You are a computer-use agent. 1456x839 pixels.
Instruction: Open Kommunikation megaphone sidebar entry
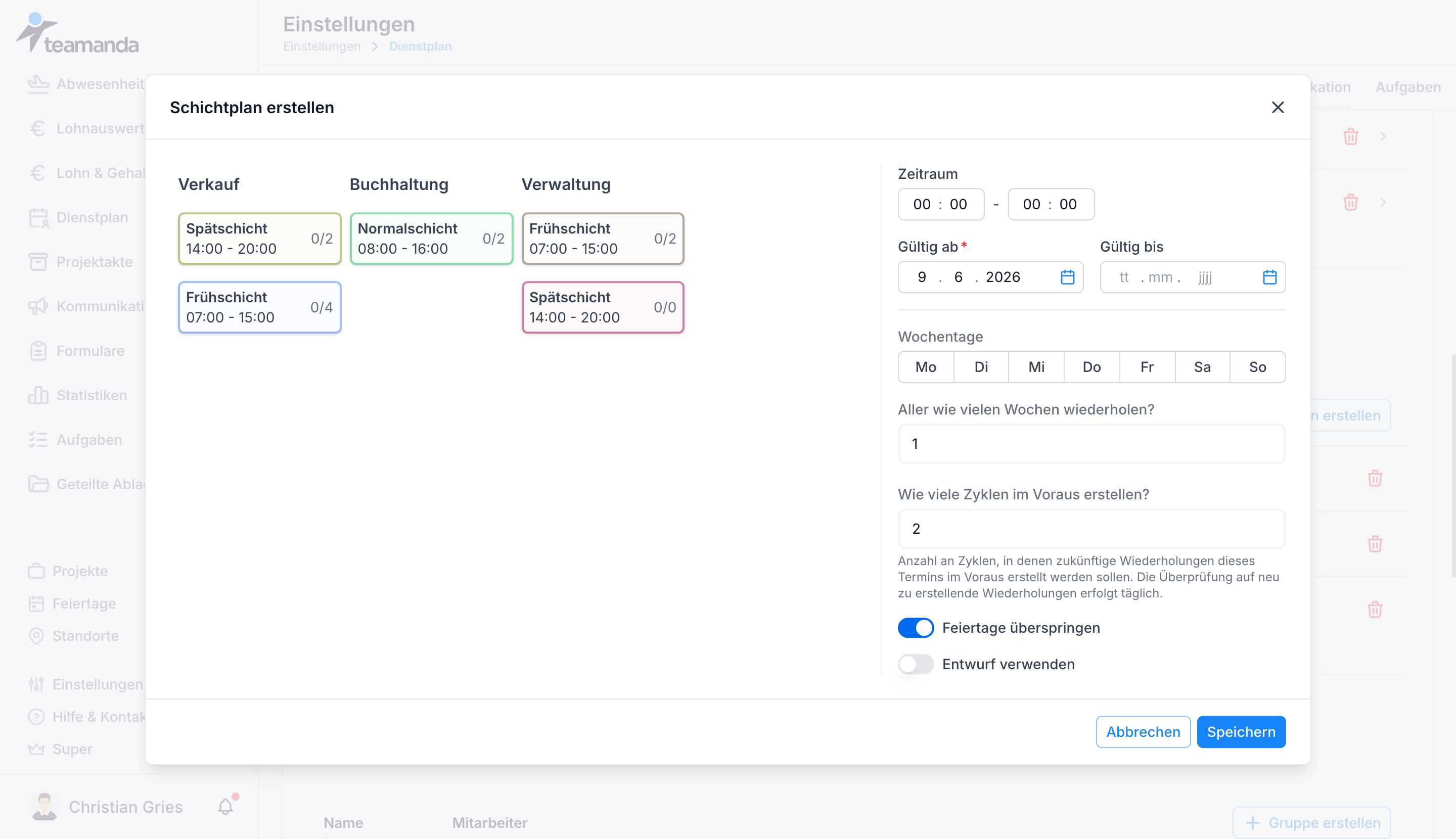(86, 306)
